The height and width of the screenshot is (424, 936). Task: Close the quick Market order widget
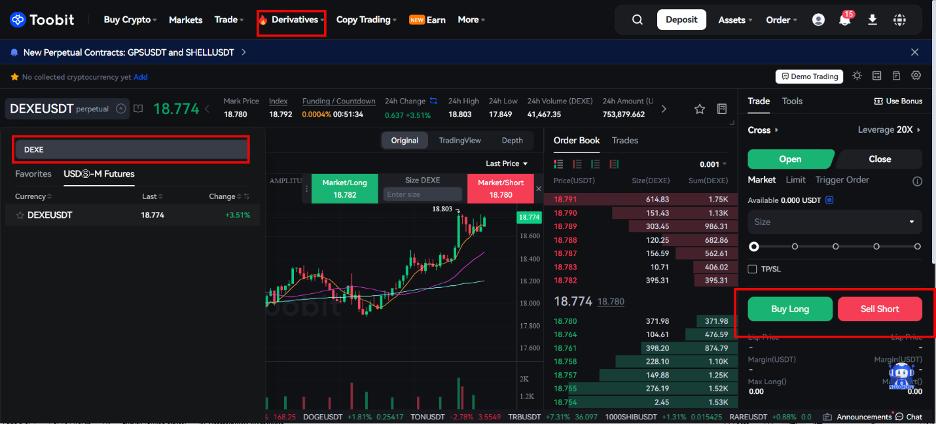[x=538, y=189]
